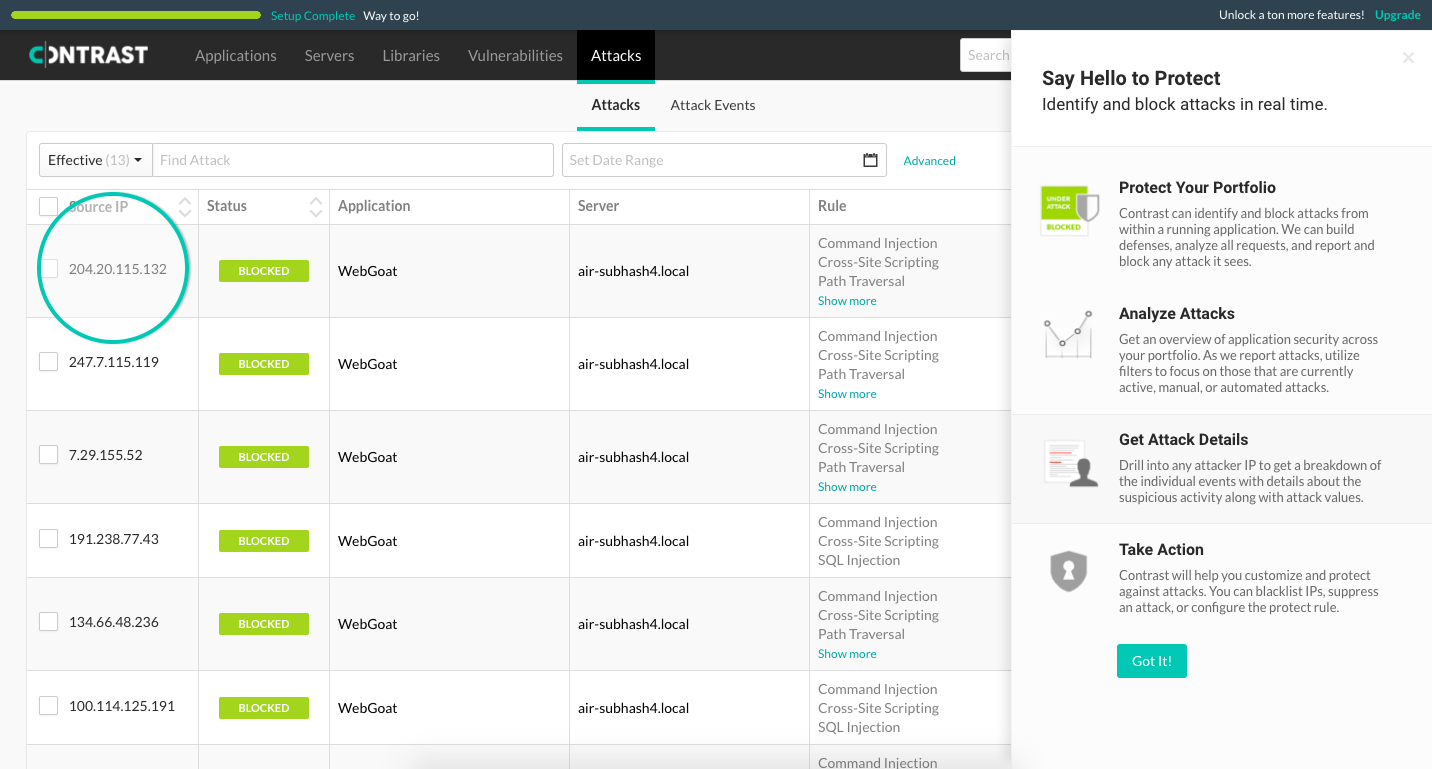
Task: Click the Protect Your Portfolio blocked icon
Action: tap(1070, 210)
